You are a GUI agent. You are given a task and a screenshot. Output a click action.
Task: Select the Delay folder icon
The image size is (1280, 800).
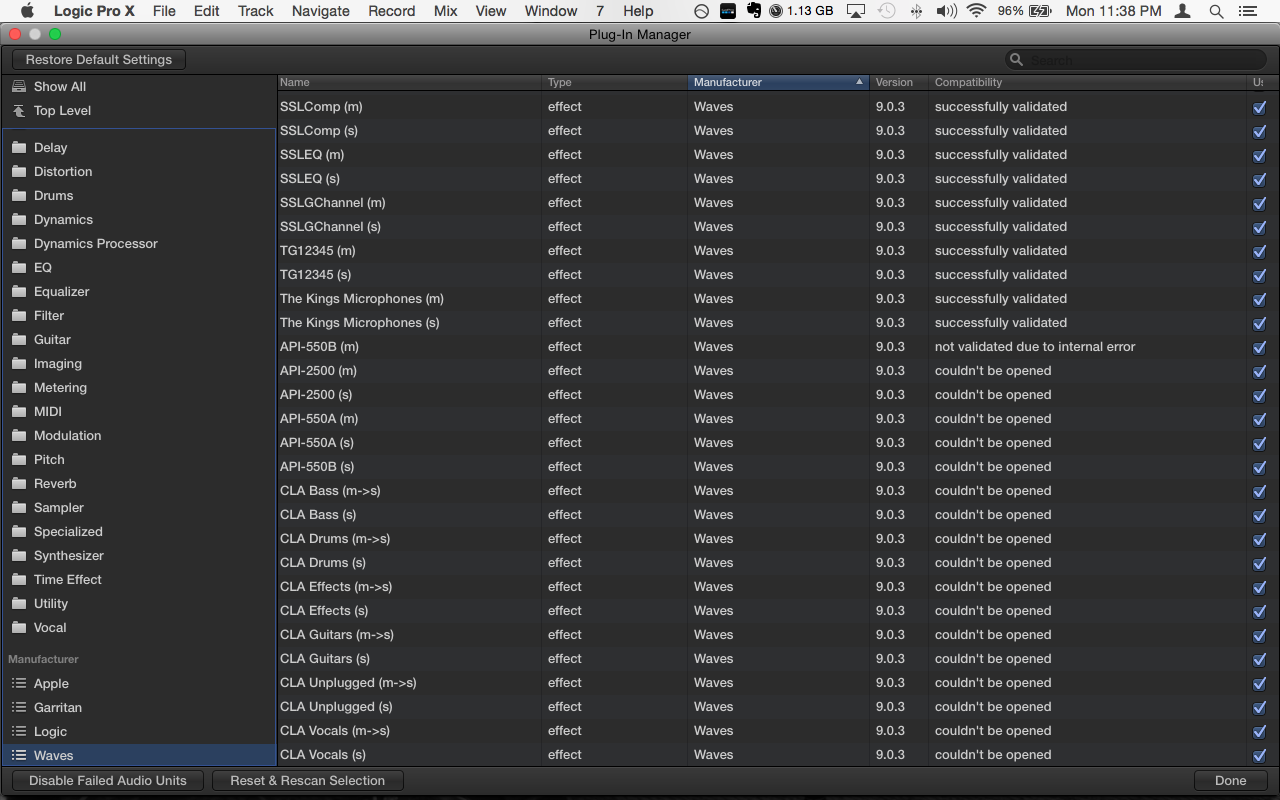[x=19, y=147]
